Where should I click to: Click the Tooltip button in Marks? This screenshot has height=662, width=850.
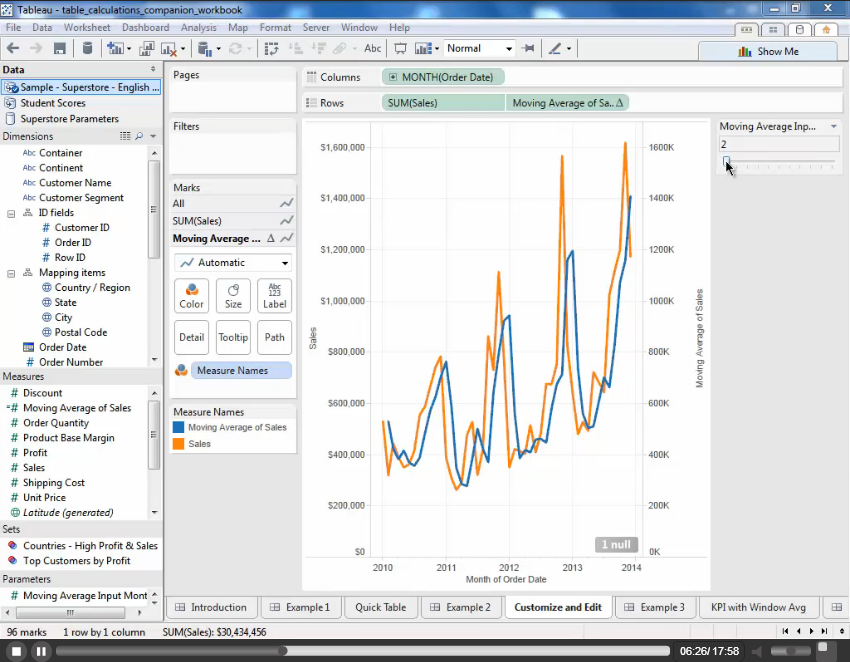pos(233,338)
